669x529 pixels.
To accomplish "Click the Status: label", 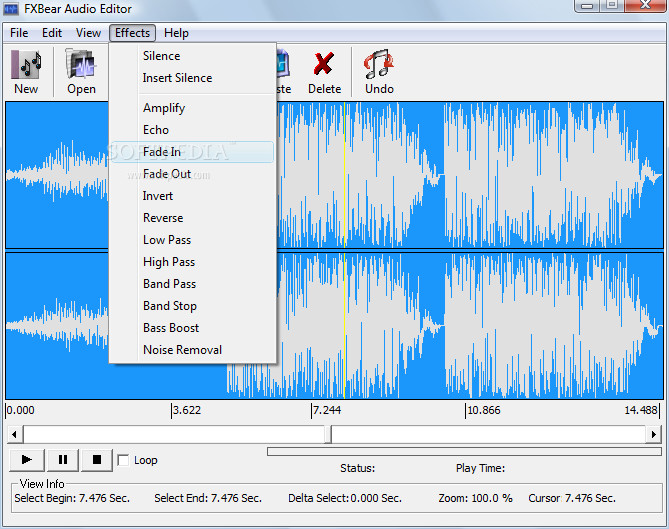I will coord(358,468).
